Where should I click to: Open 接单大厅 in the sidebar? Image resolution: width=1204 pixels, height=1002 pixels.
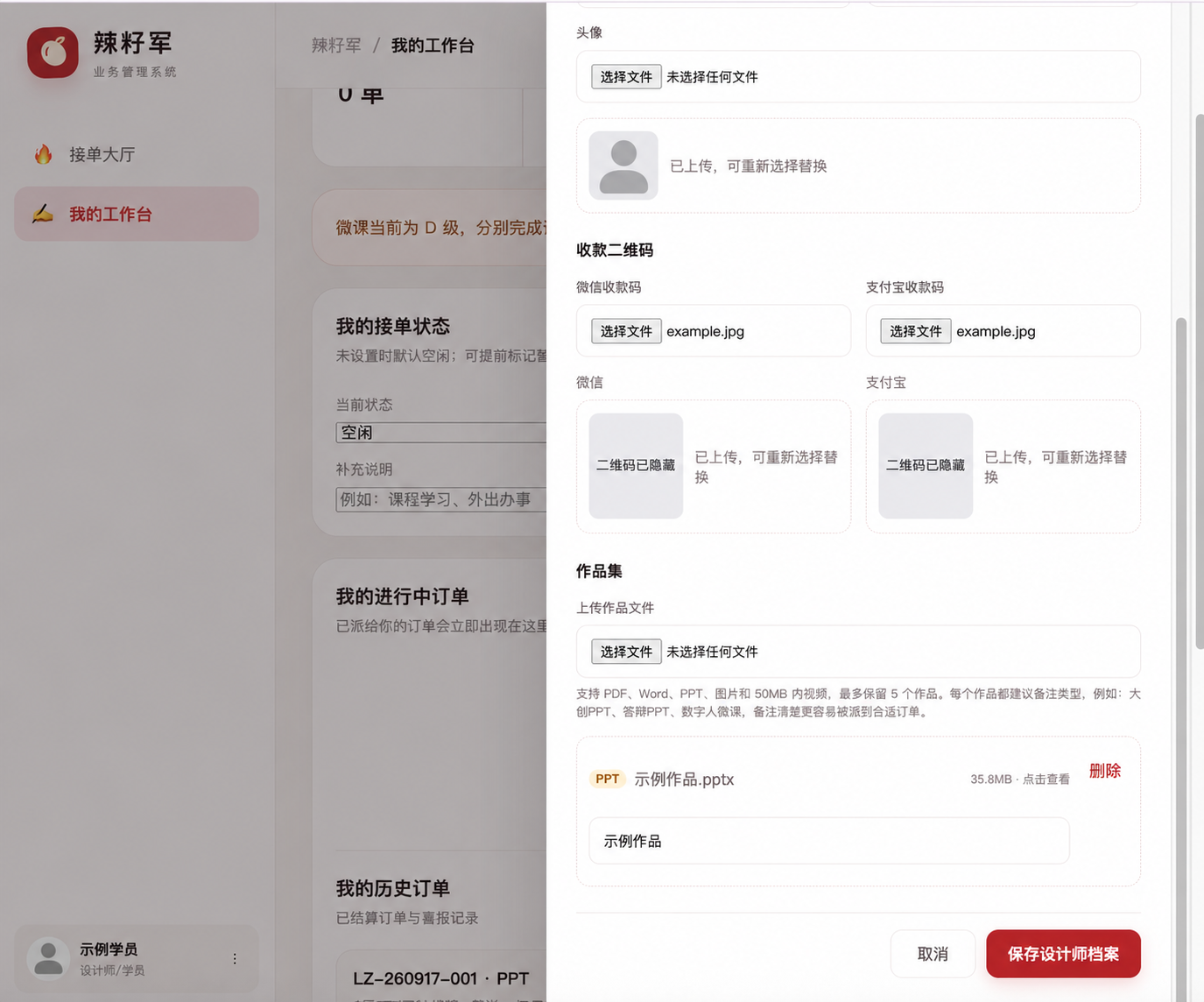(137, 155)
